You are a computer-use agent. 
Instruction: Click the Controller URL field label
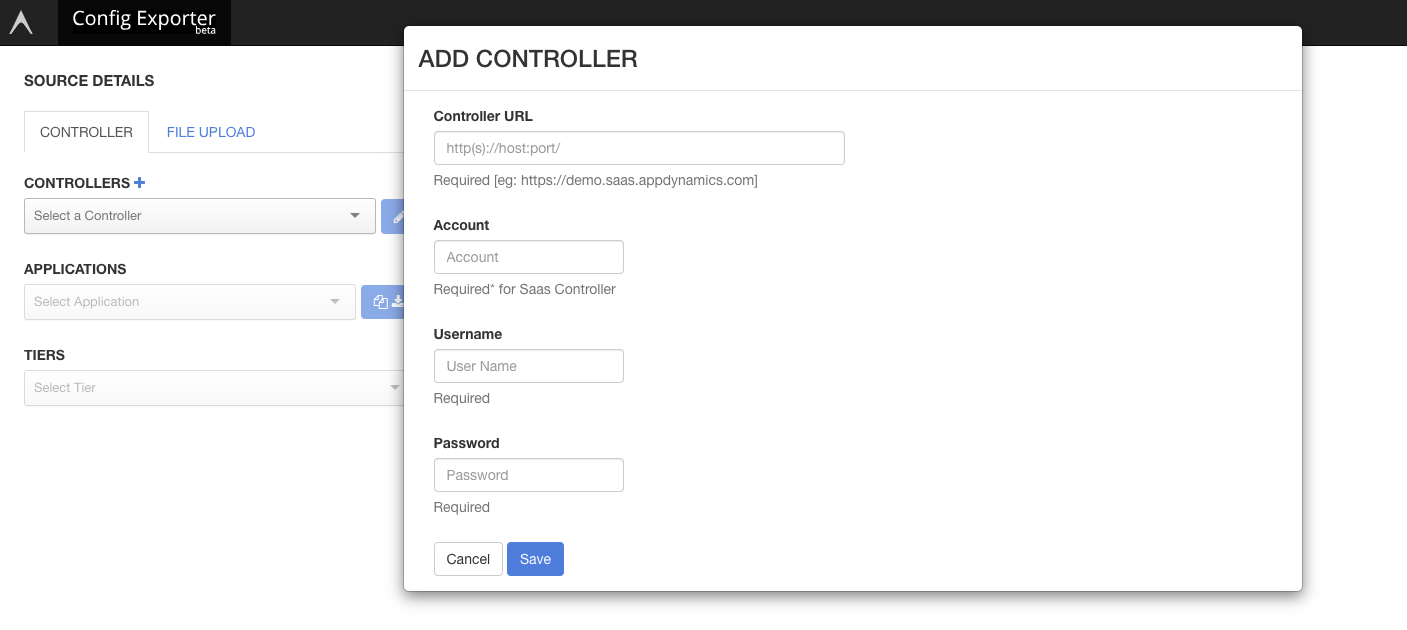click(483, 116)
